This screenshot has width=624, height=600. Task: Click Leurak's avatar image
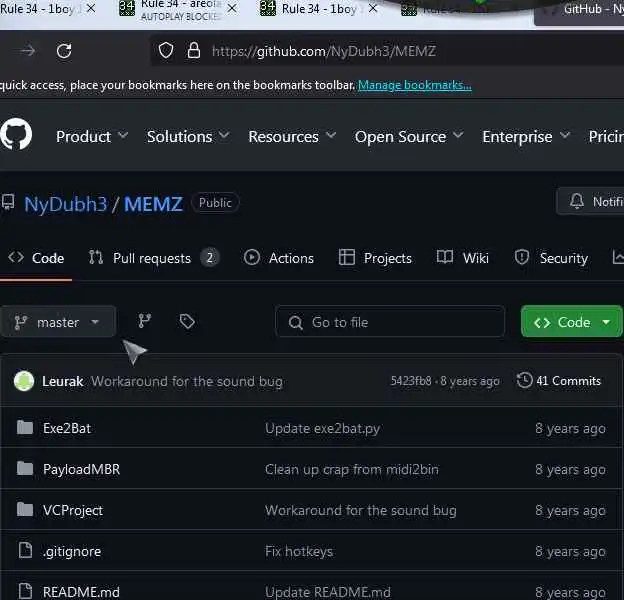24,381
